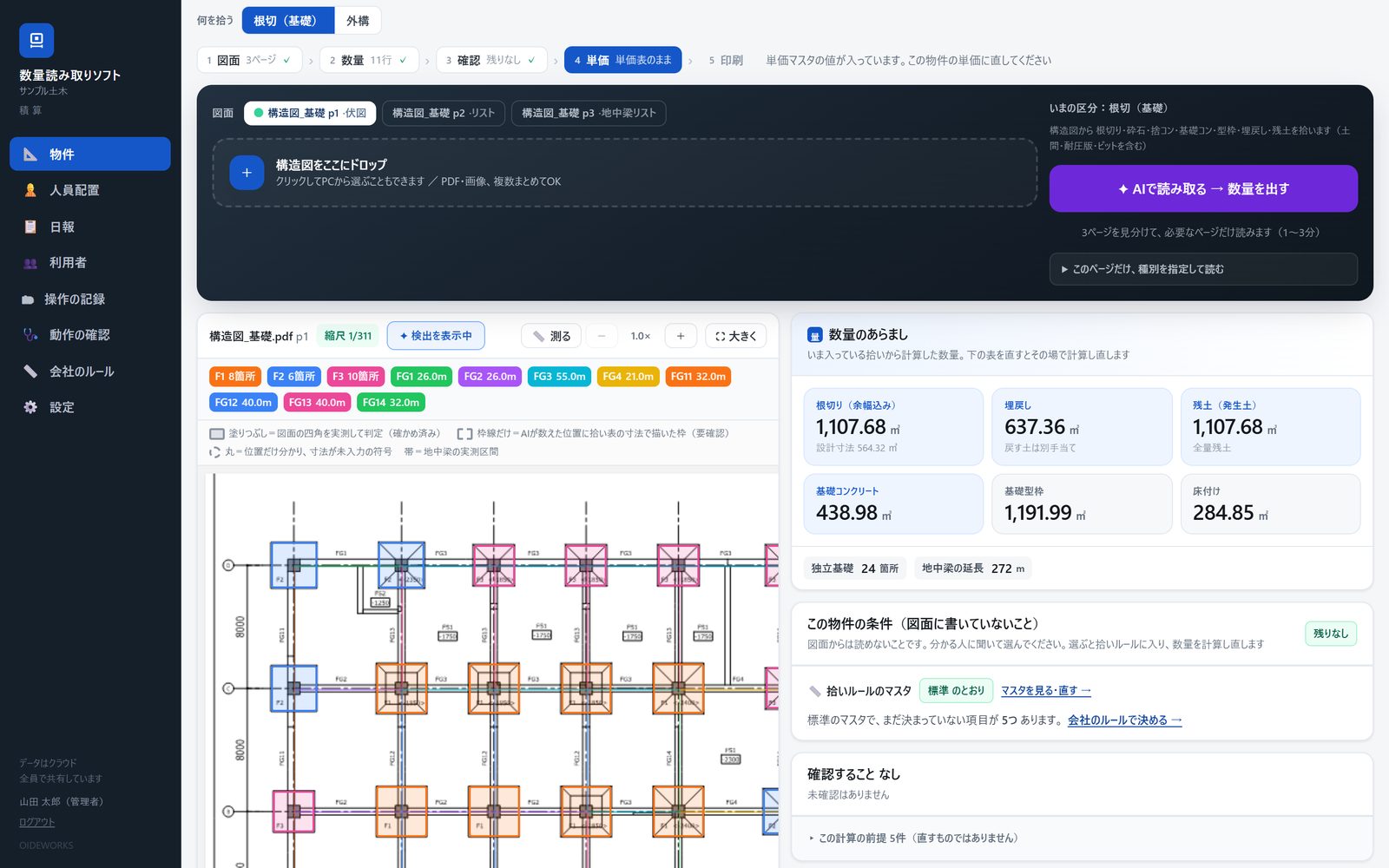Go to step 5 印刷

[x=726, y=60]
